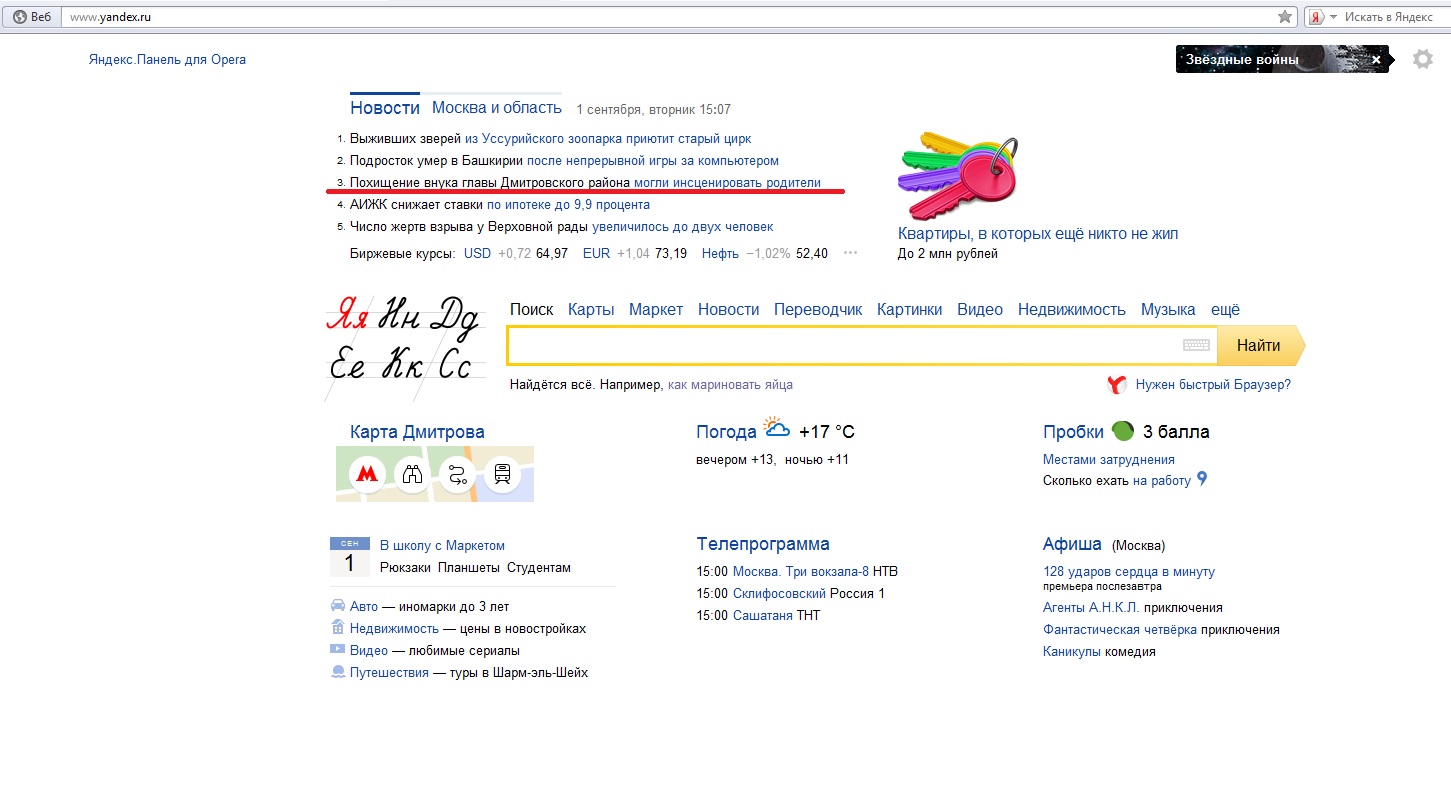The width and height of the screenshot is (1451, 799).
Task: Expand the 'ещё' services menu
Action: [1225, 310]
